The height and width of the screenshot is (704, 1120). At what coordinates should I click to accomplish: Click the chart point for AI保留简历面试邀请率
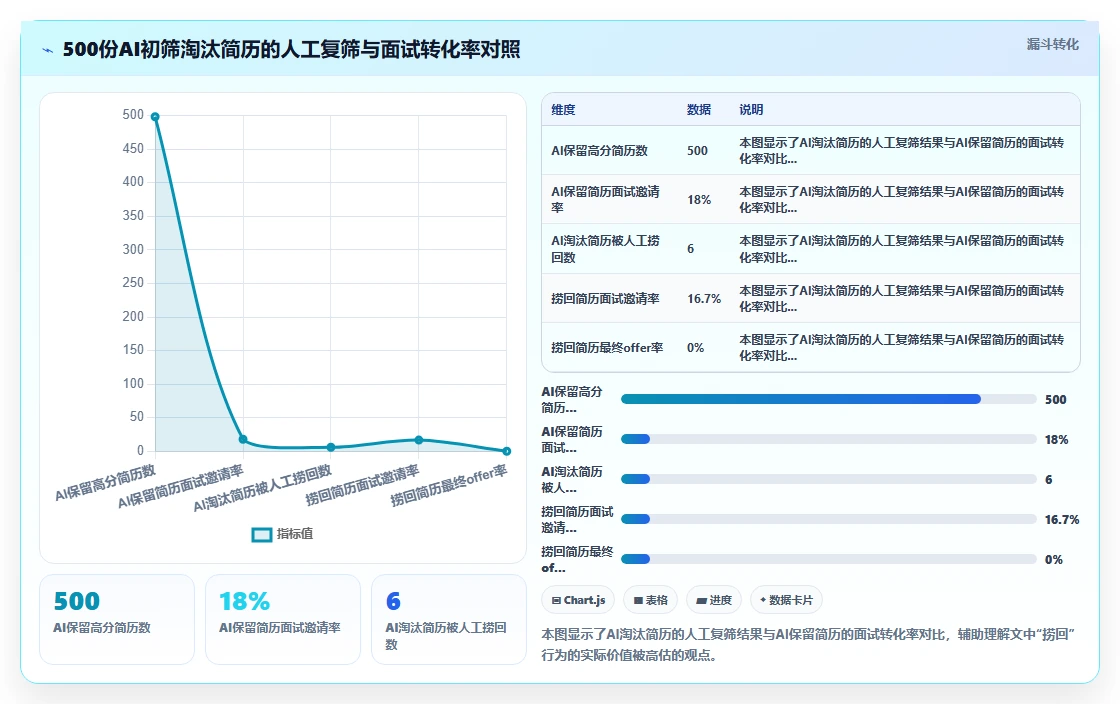coord(243,439)
